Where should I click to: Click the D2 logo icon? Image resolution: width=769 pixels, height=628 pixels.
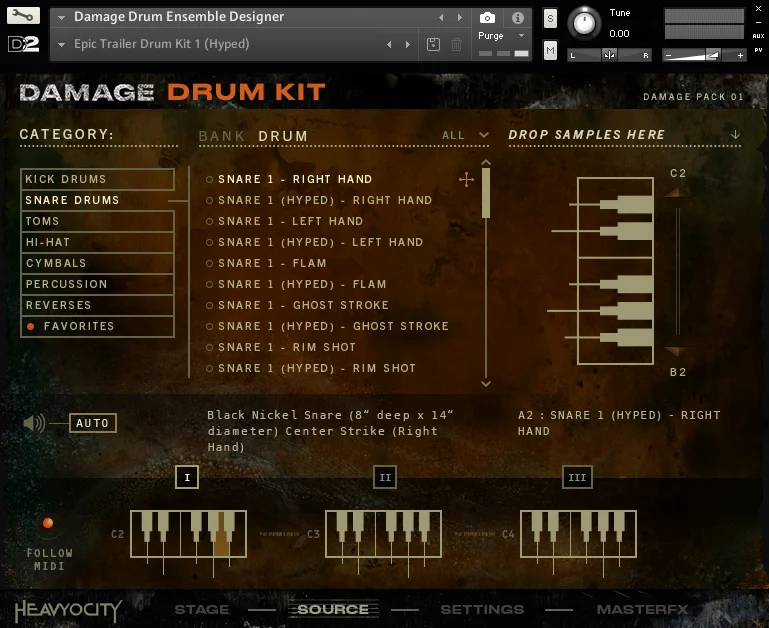pyautogui.click(x=23, y=44)
